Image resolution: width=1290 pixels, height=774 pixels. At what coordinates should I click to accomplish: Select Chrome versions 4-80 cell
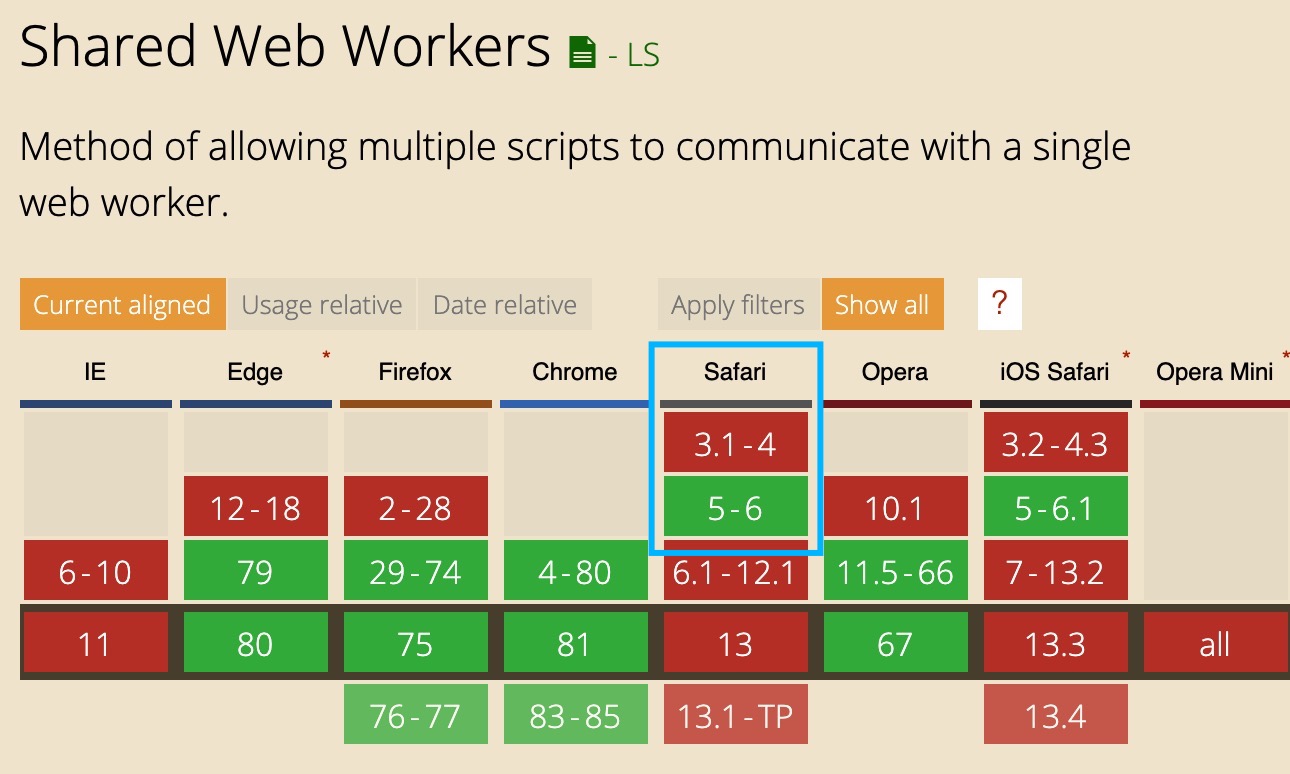(575, 572)
